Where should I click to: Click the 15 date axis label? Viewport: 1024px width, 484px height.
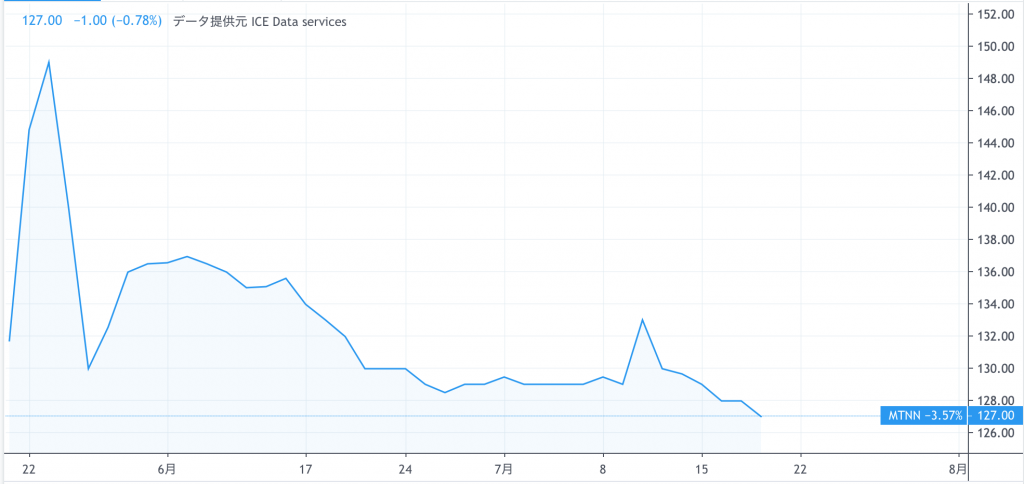[x=701, y=468]
